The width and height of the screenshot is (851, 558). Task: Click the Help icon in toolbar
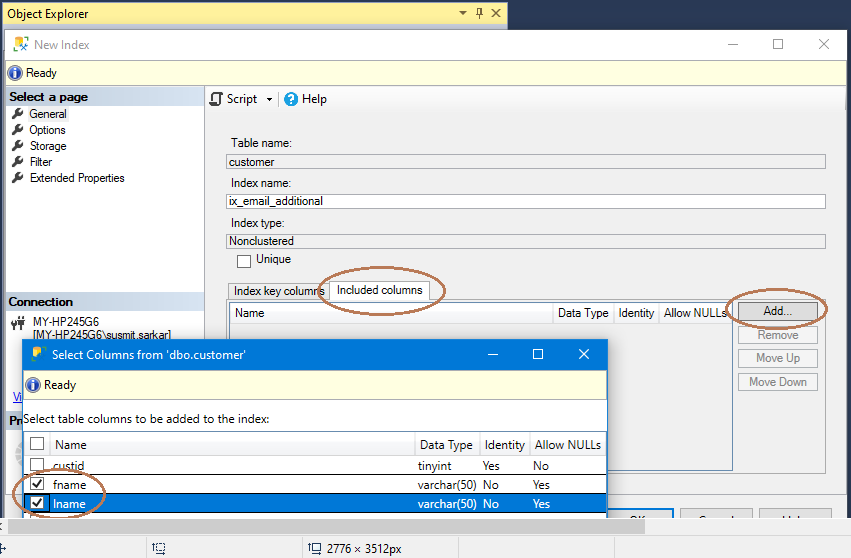292,99
